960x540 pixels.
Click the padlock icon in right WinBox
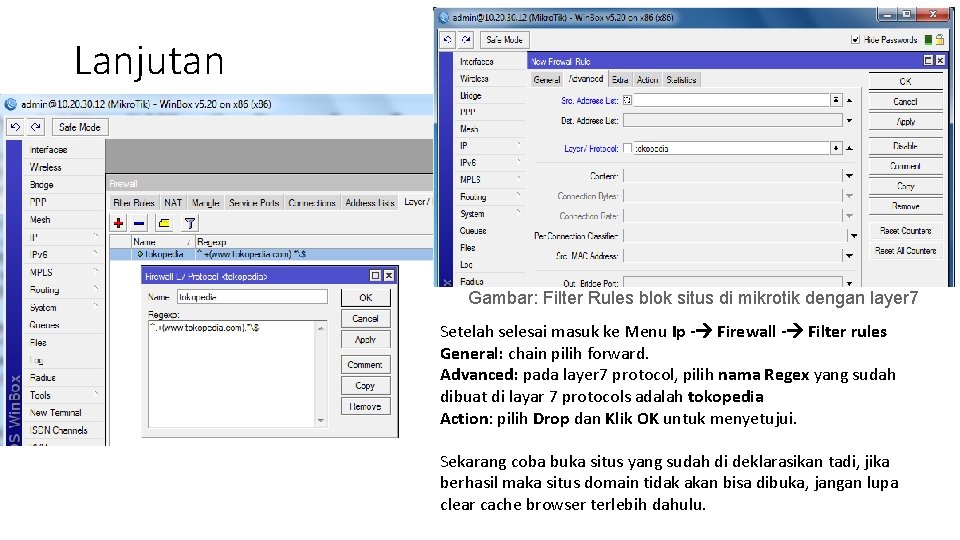(939, 39)
